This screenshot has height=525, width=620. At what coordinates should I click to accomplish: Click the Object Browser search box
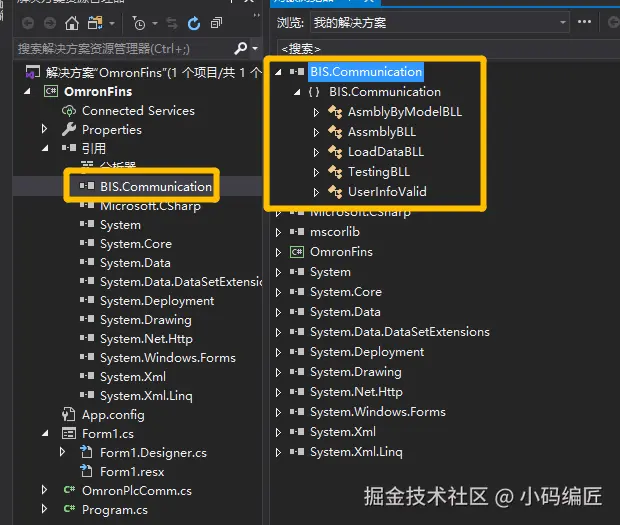(x=448, y=49)
